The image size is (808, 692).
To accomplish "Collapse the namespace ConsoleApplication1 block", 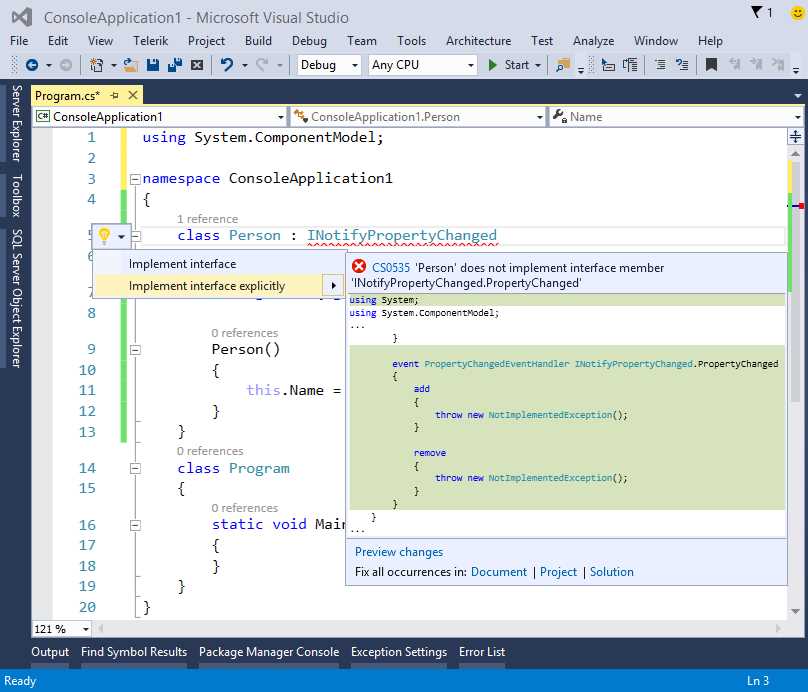I will pyautogui.click(x=135, y=179).
